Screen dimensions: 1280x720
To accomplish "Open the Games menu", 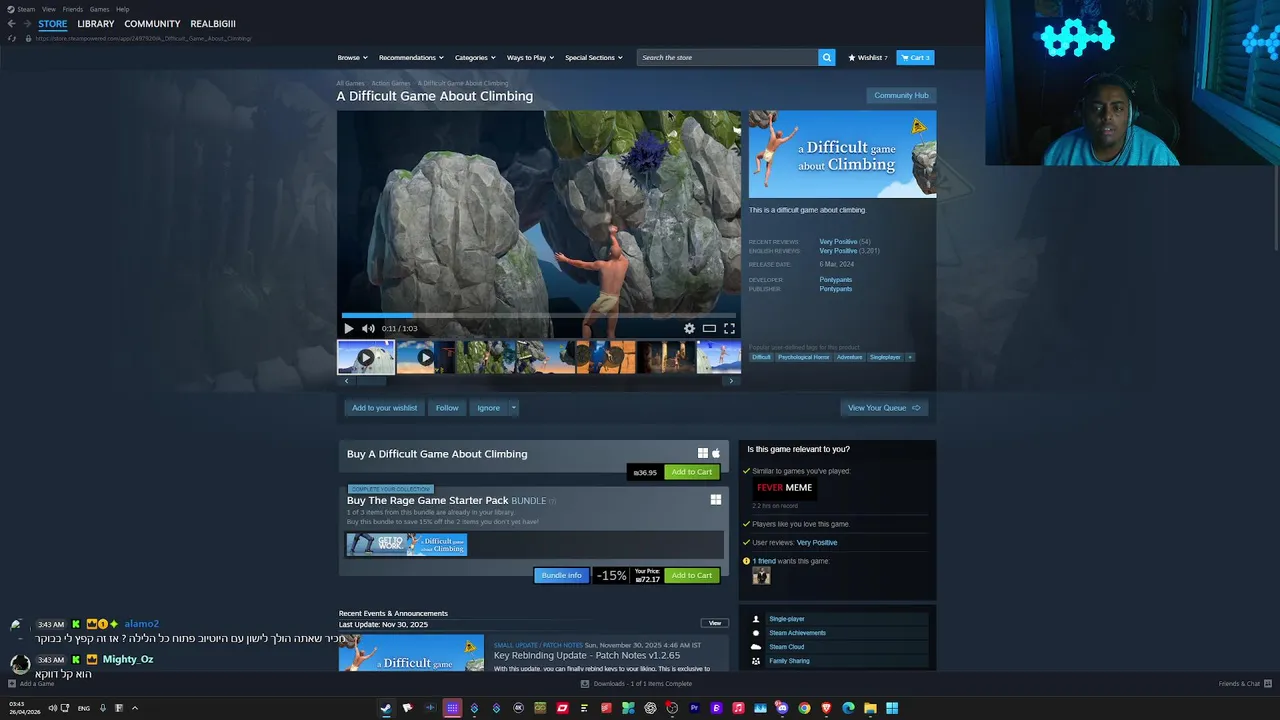I will [x=99, y=9].
